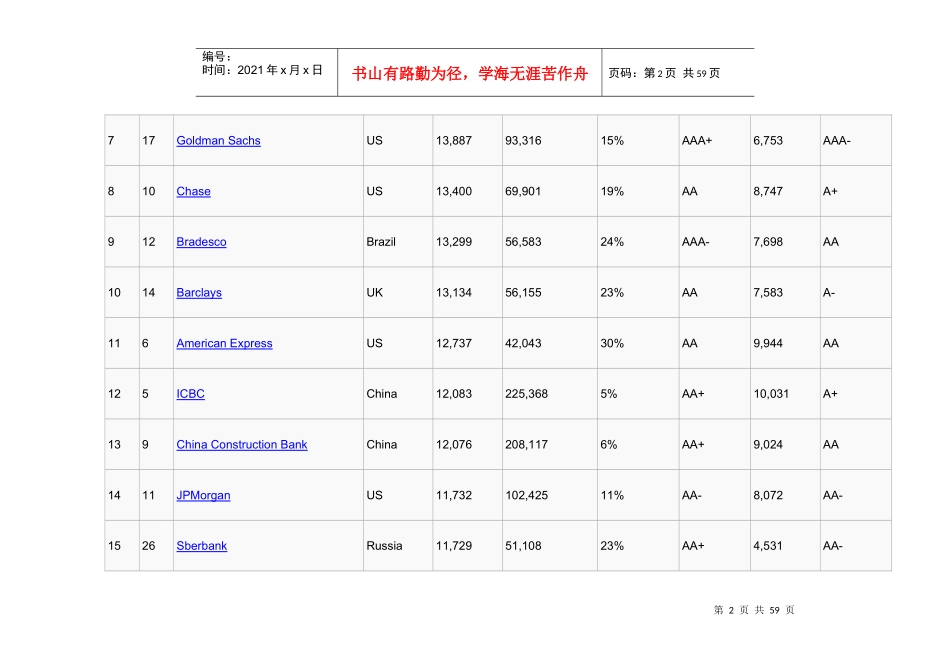The image size is (950, 672).
Task: Click the Barclays link
Action: pyautogui.click(x=199, y=293)
